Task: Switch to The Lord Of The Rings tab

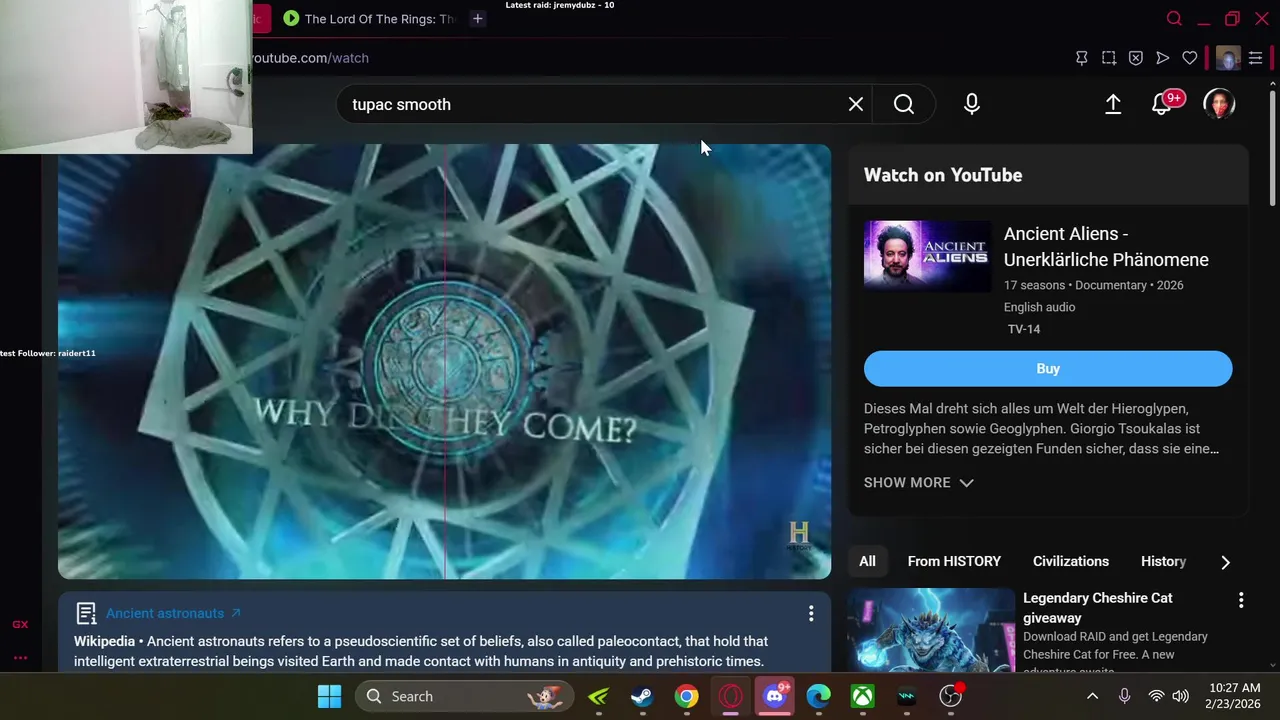Action: coord(369,18)
